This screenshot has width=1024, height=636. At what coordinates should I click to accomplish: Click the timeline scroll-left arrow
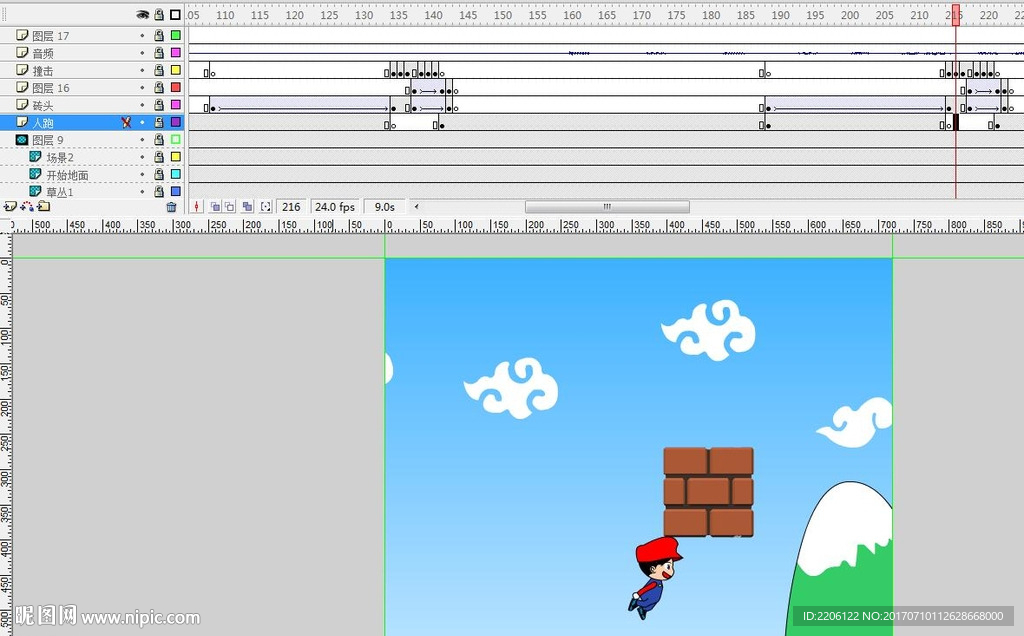click(x=416, y=206)
